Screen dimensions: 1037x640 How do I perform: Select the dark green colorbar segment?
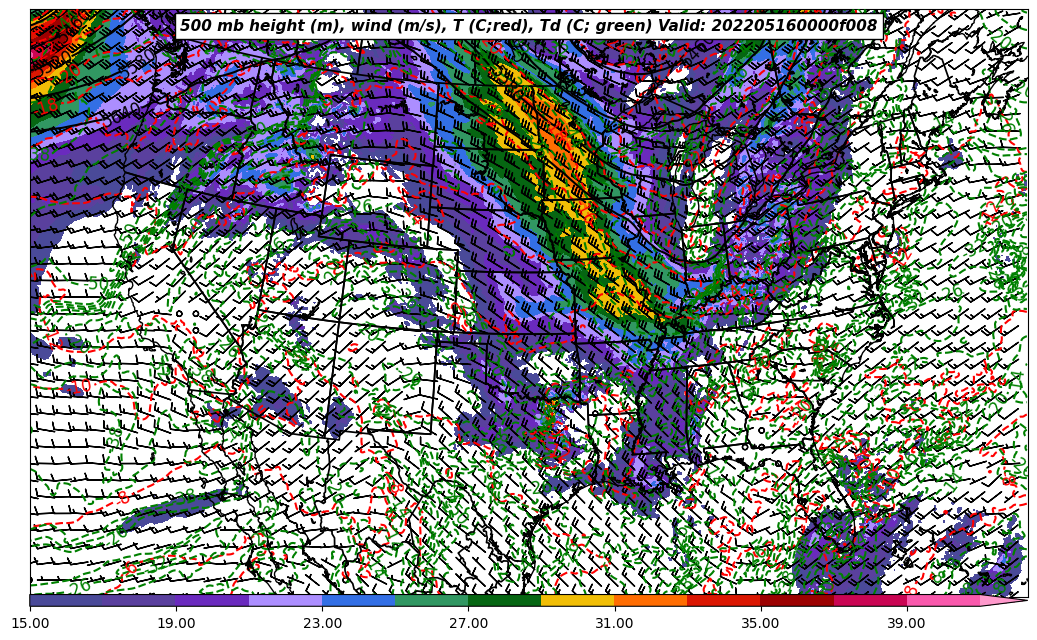tap(504, 601)
